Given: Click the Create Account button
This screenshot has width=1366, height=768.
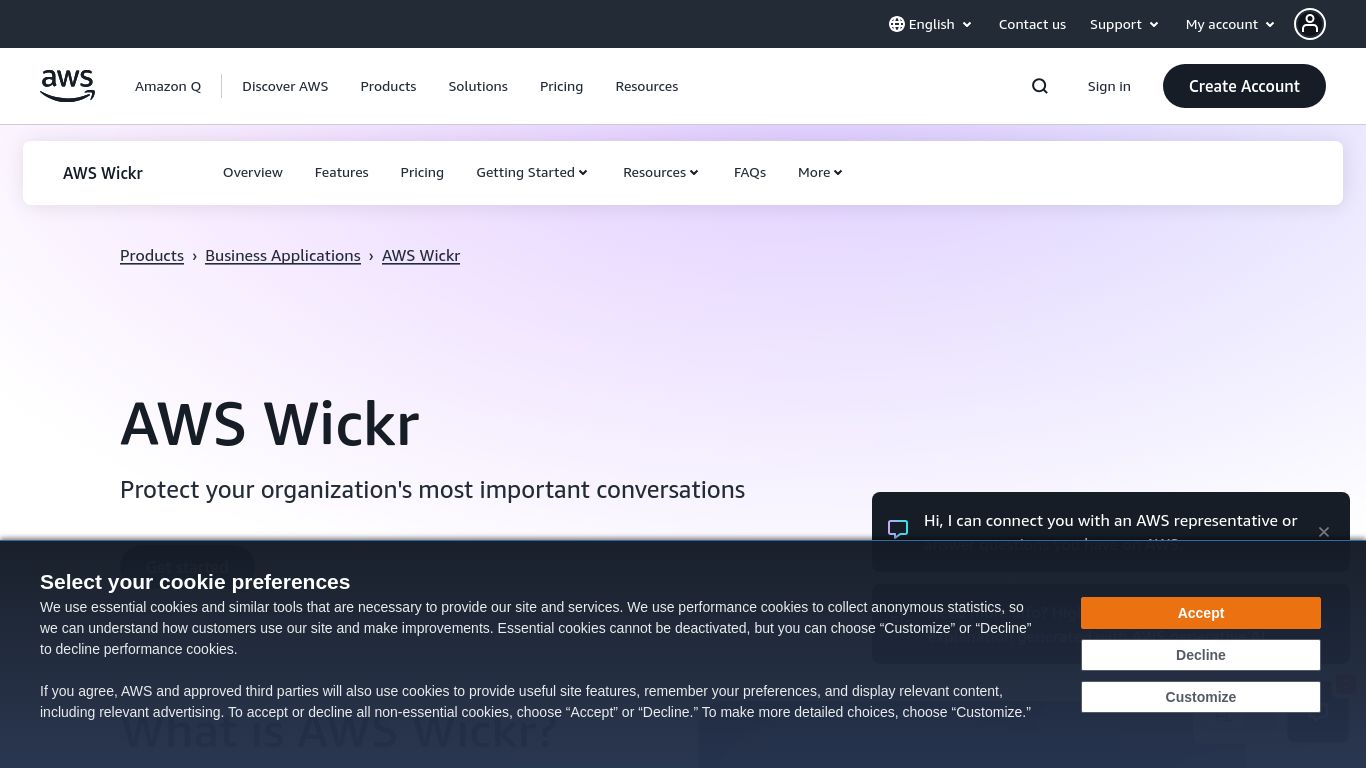Looking at the screenshot, I should 1244,86.
